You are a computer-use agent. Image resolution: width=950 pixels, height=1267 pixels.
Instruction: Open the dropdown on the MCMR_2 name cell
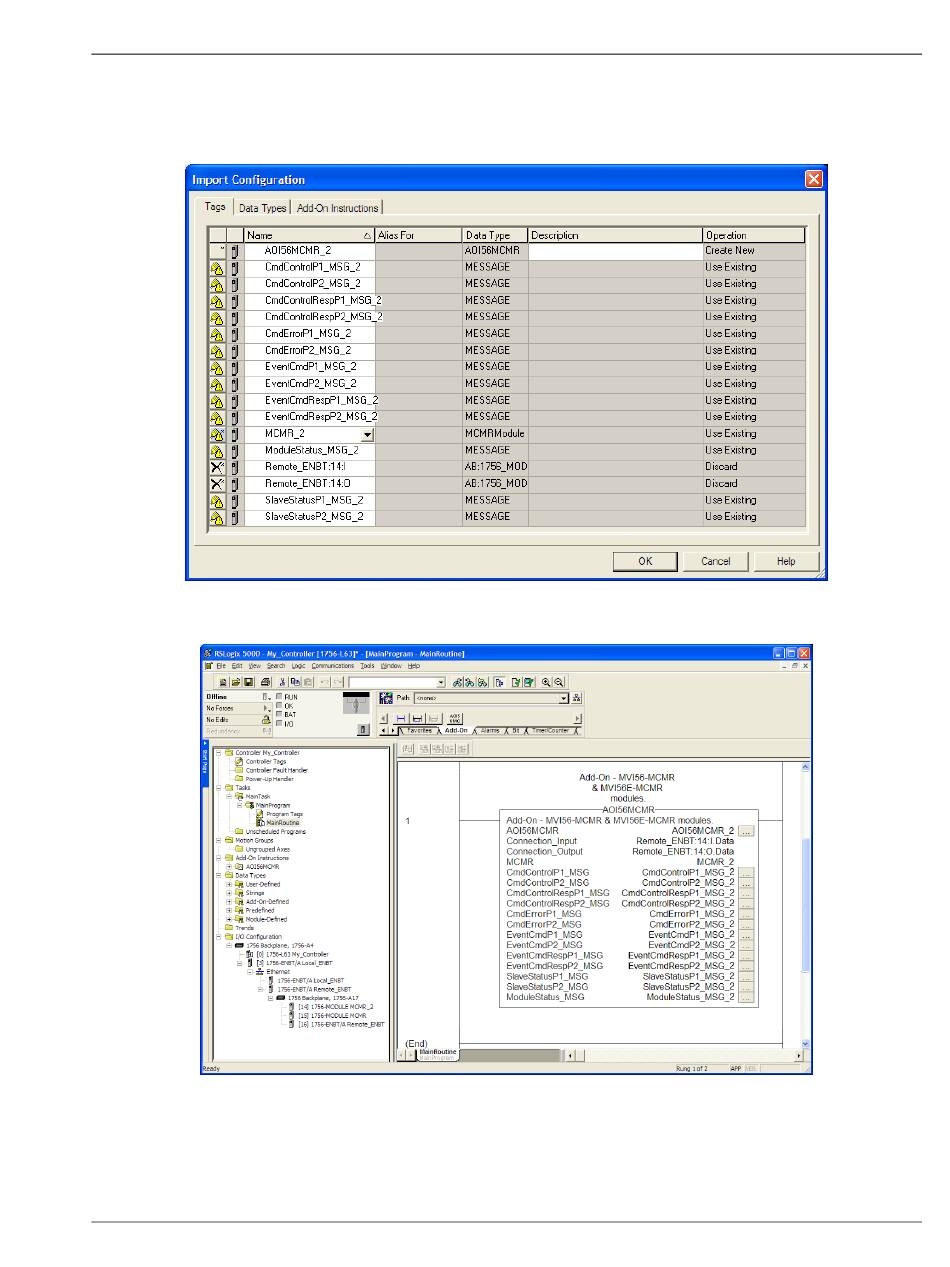coord(367,434)
